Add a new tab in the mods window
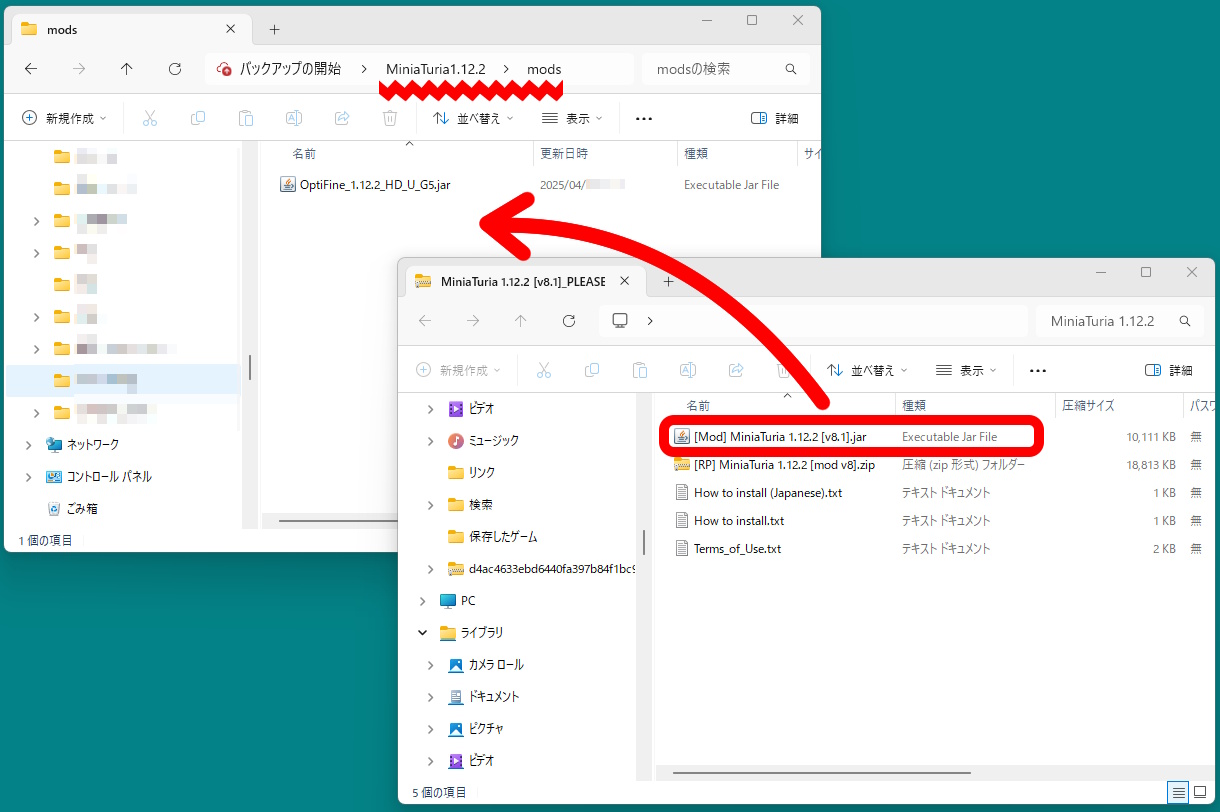 point(274,30)
